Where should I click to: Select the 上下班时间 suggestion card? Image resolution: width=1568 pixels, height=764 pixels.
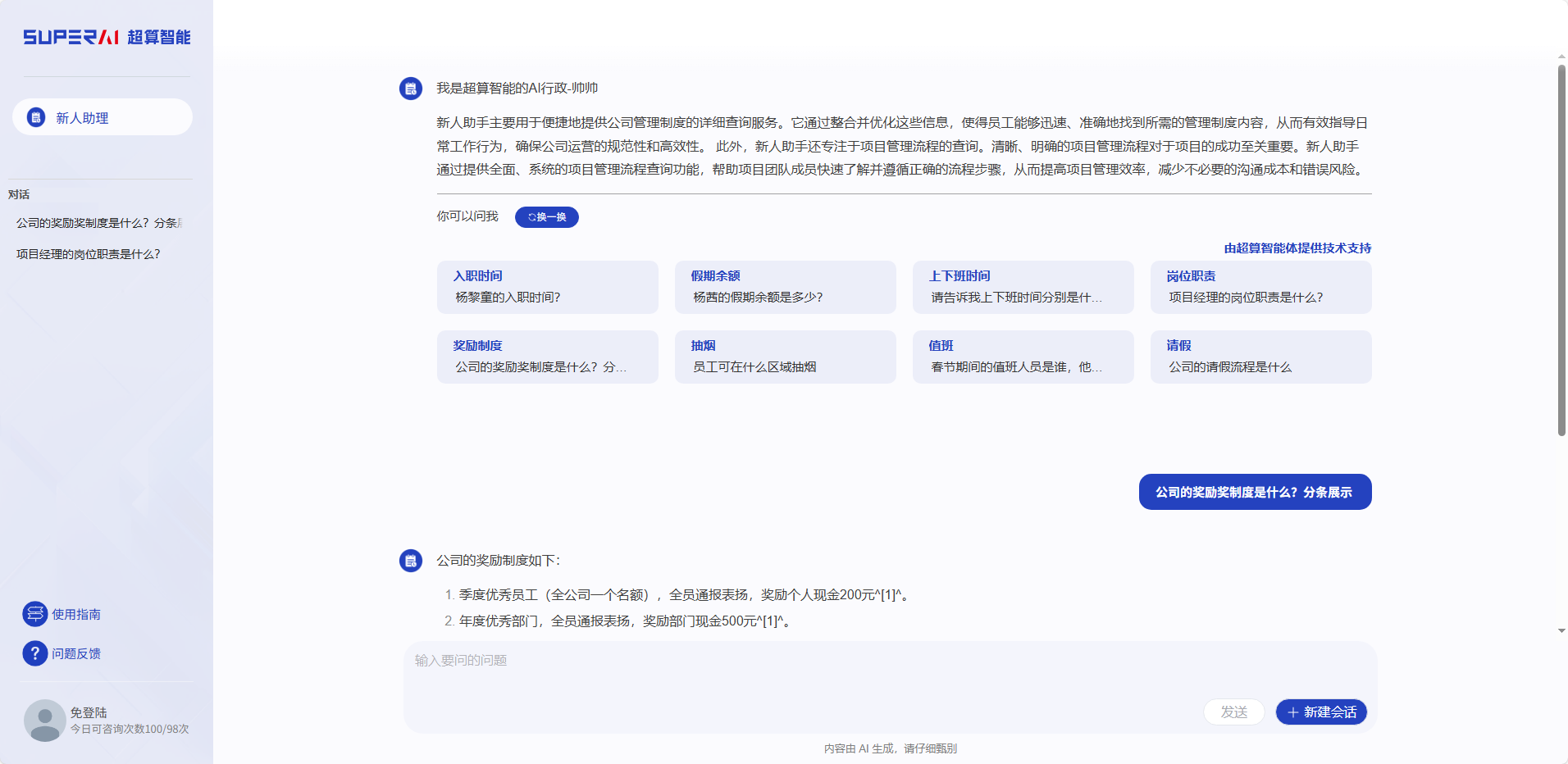(1023, 287)
